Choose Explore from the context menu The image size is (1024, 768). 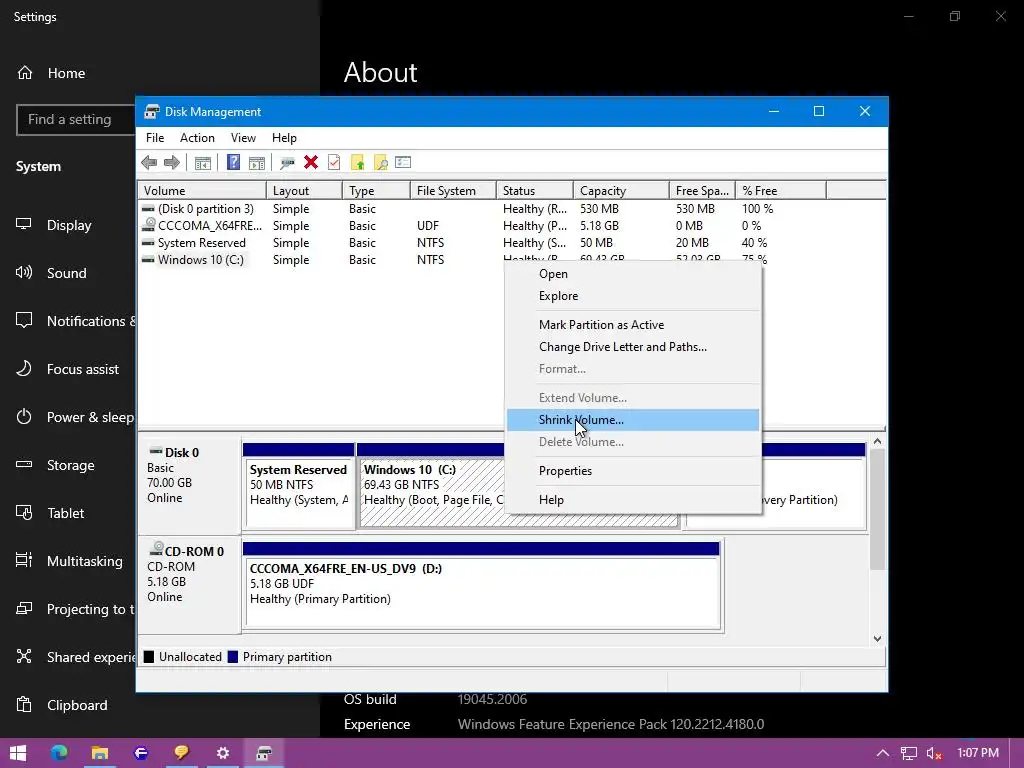[x=633, y=296]
